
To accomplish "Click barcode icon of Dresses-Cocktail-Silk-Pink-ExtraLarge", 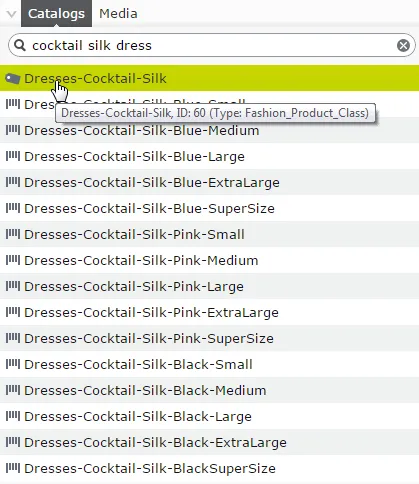I will (13, 311).
